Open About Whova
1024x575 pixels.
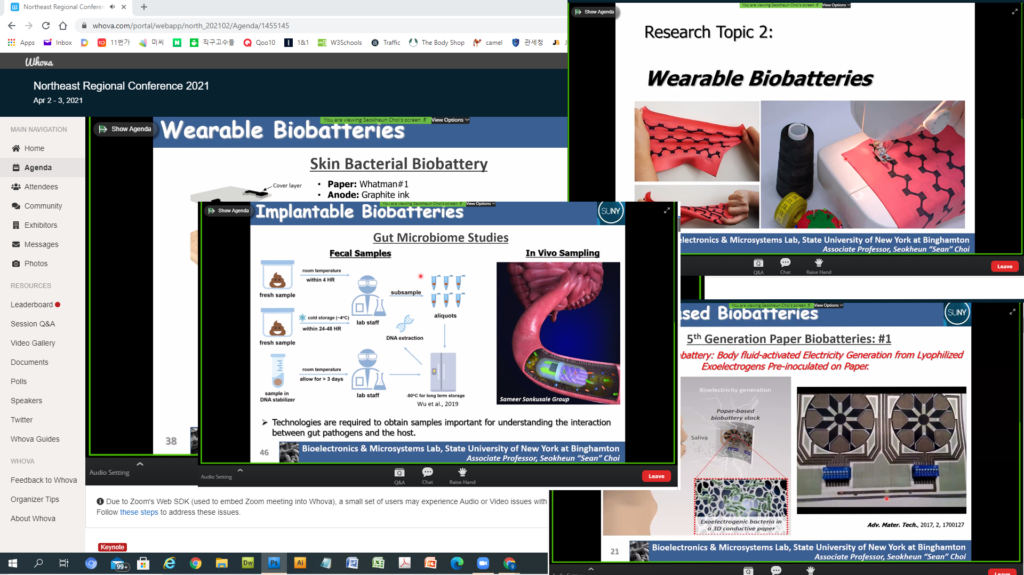point(33,519)
